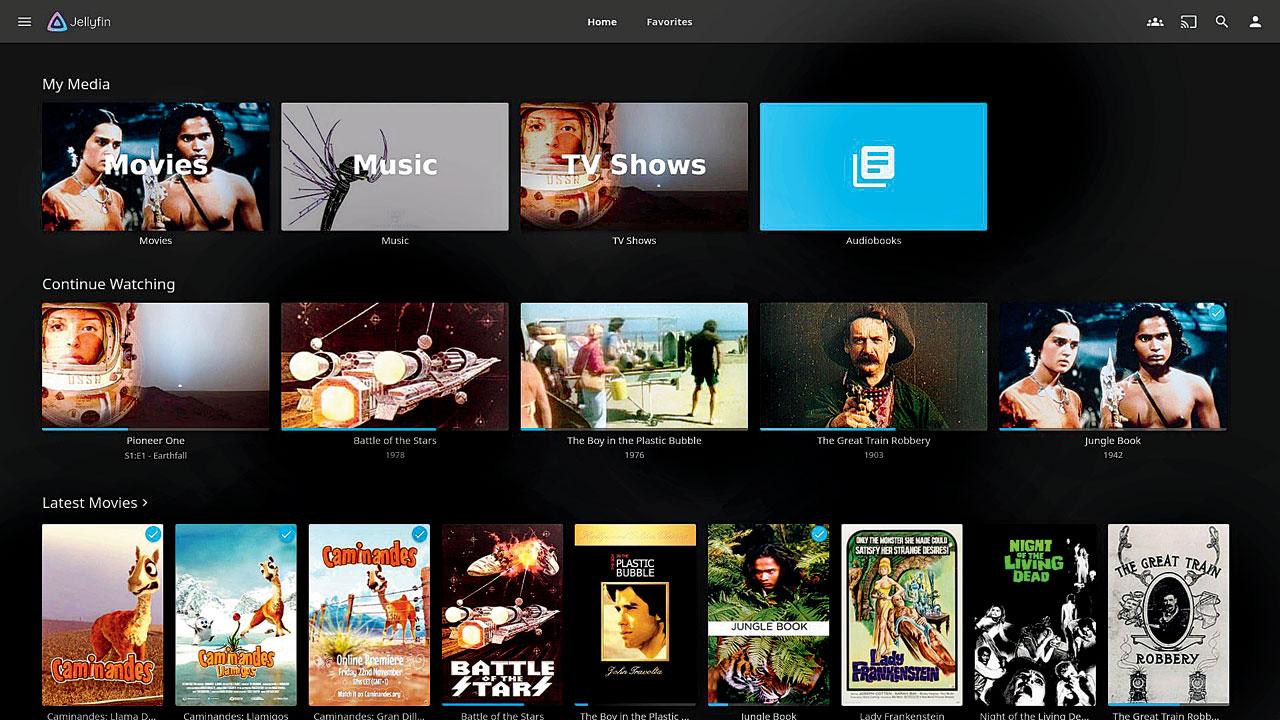
Task: Open the Lady Frankenstein poster
Action: tap(902, 615)
